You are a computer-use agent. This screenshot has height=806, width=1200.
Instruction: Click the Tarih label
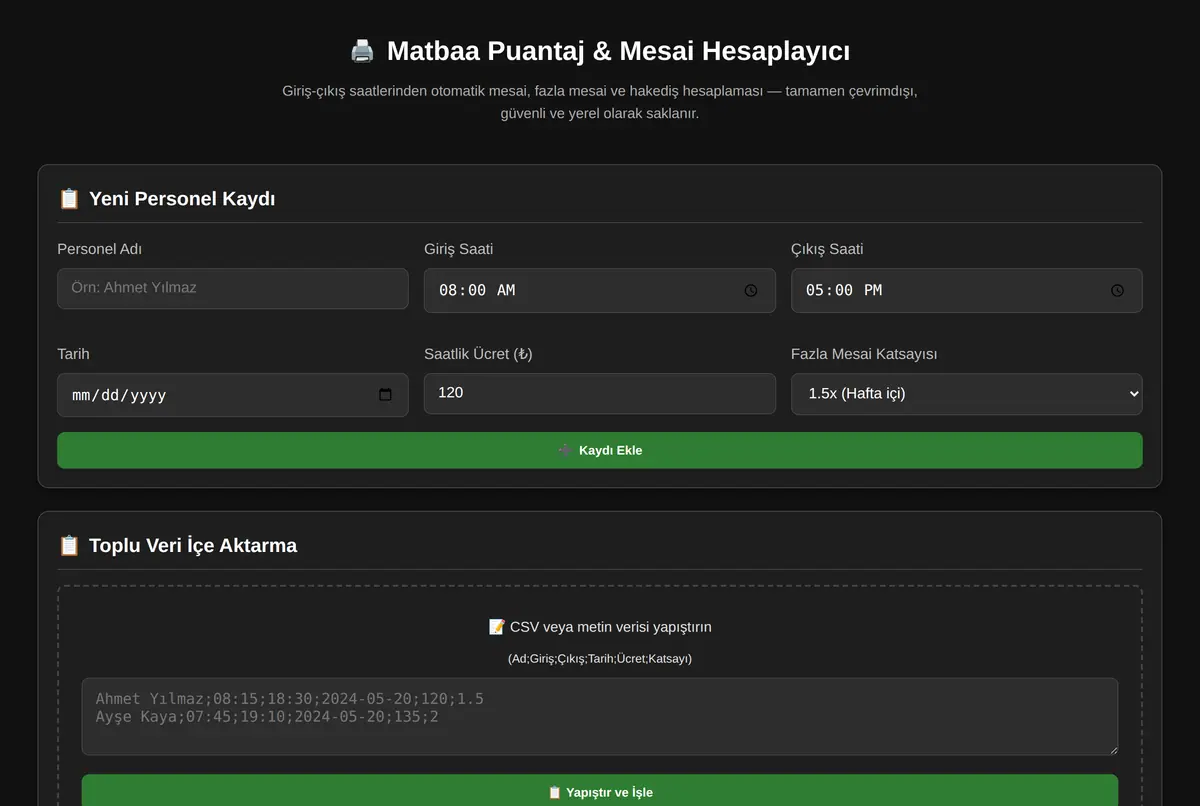point(73,354)
